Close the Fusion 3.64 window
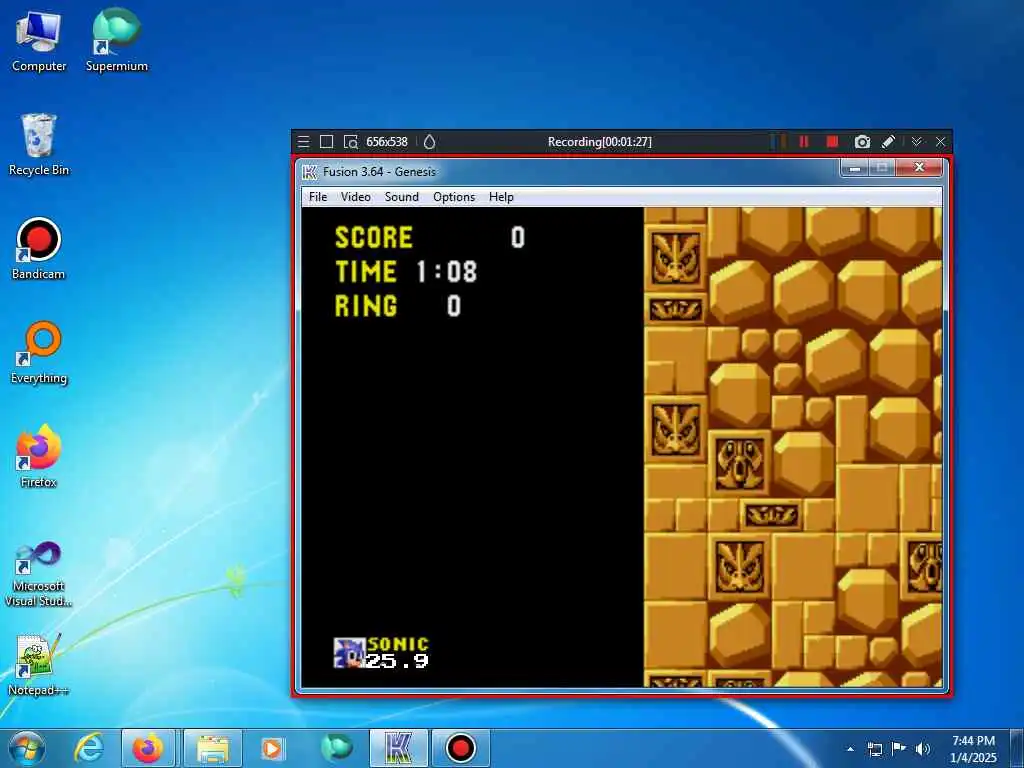The width and height of the screenshot is (1024, 768). click(919, 168)
